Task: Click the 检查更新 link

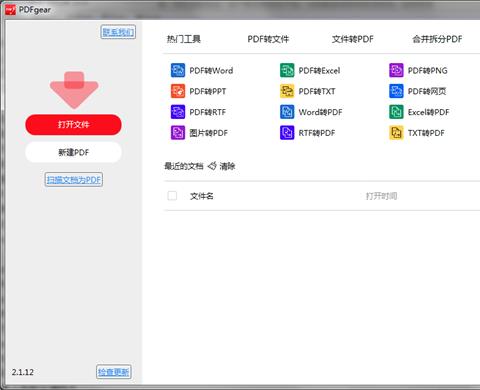Action: [114, 372]
